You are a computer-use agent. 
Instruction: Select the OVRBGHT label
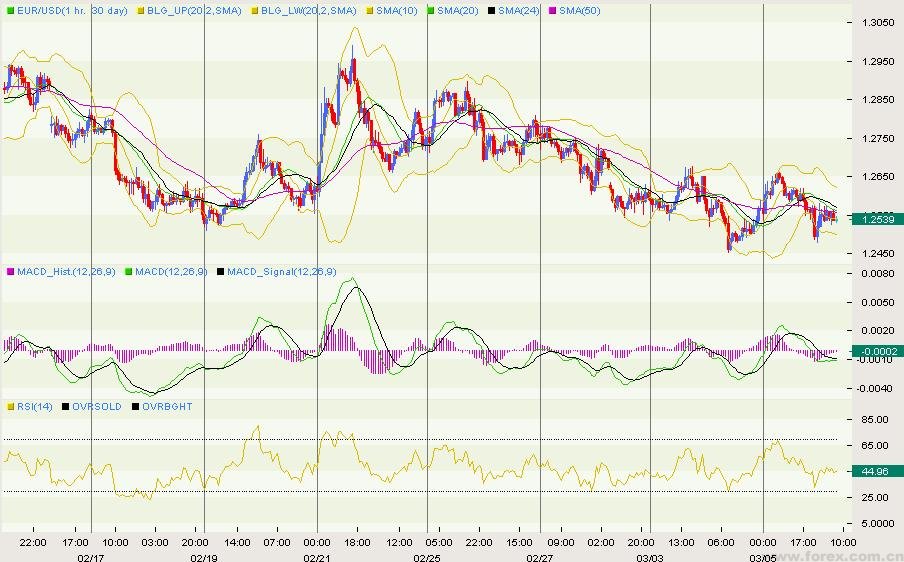click(x=167, y=406)
